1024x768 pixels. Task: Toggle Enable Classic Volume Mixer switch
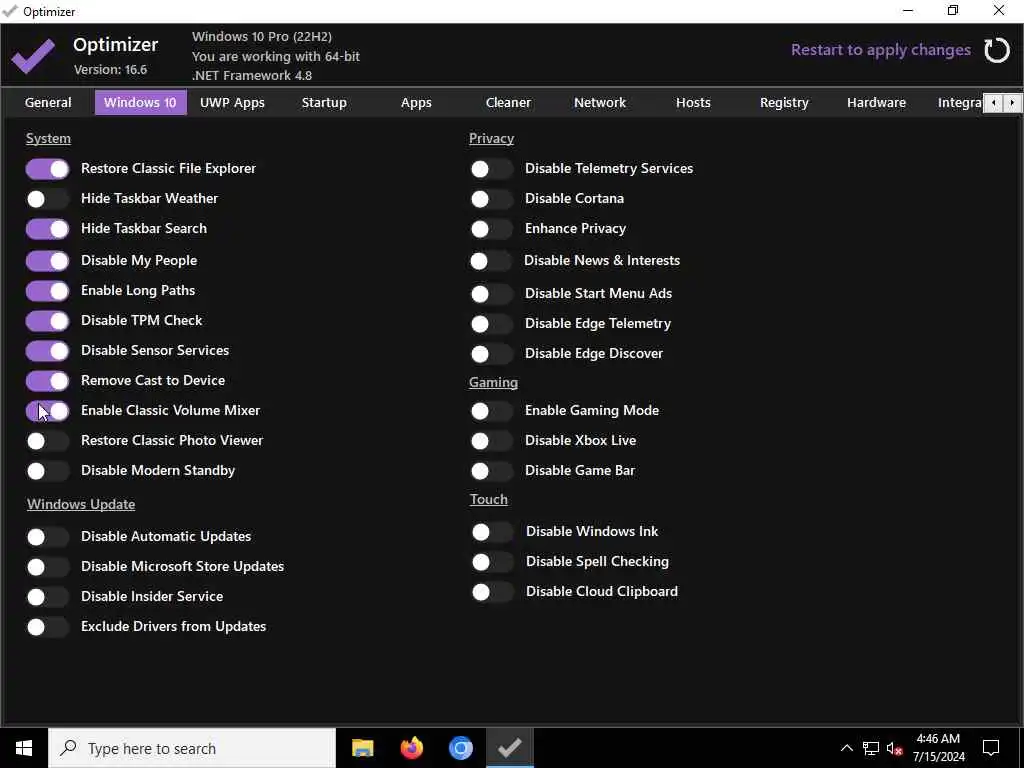(48, 411)
